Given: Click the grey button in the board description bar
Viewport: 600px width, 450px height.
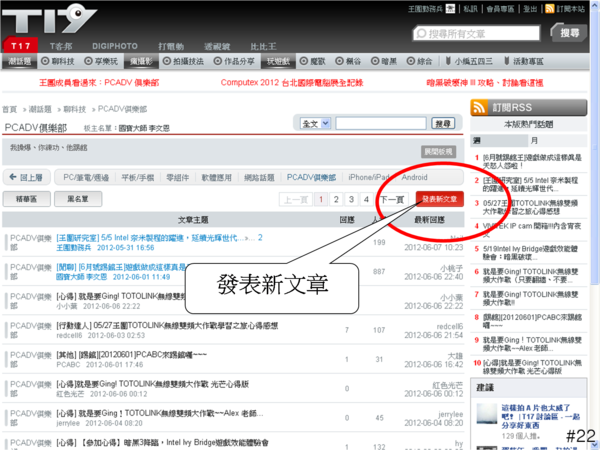Looking at the screenshot, I should click(439, 152).
